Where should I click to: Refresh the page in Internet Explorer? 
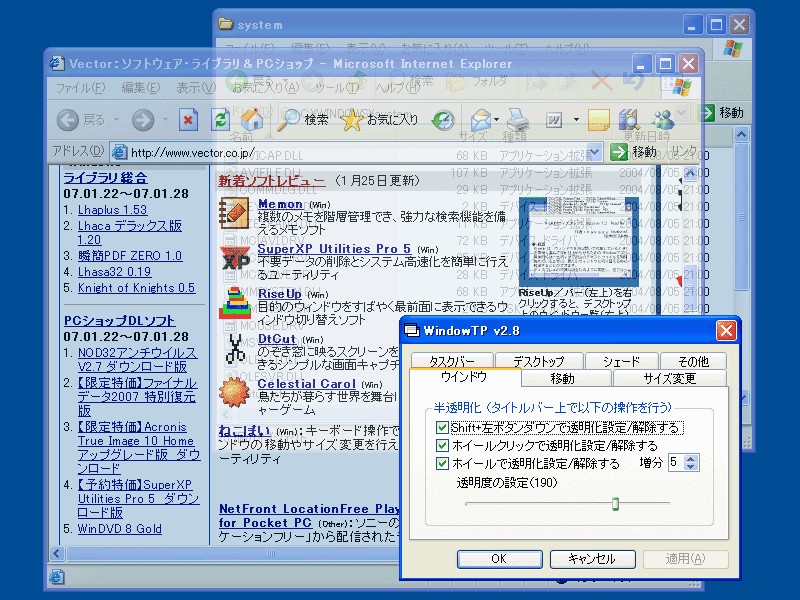[220, 120]
